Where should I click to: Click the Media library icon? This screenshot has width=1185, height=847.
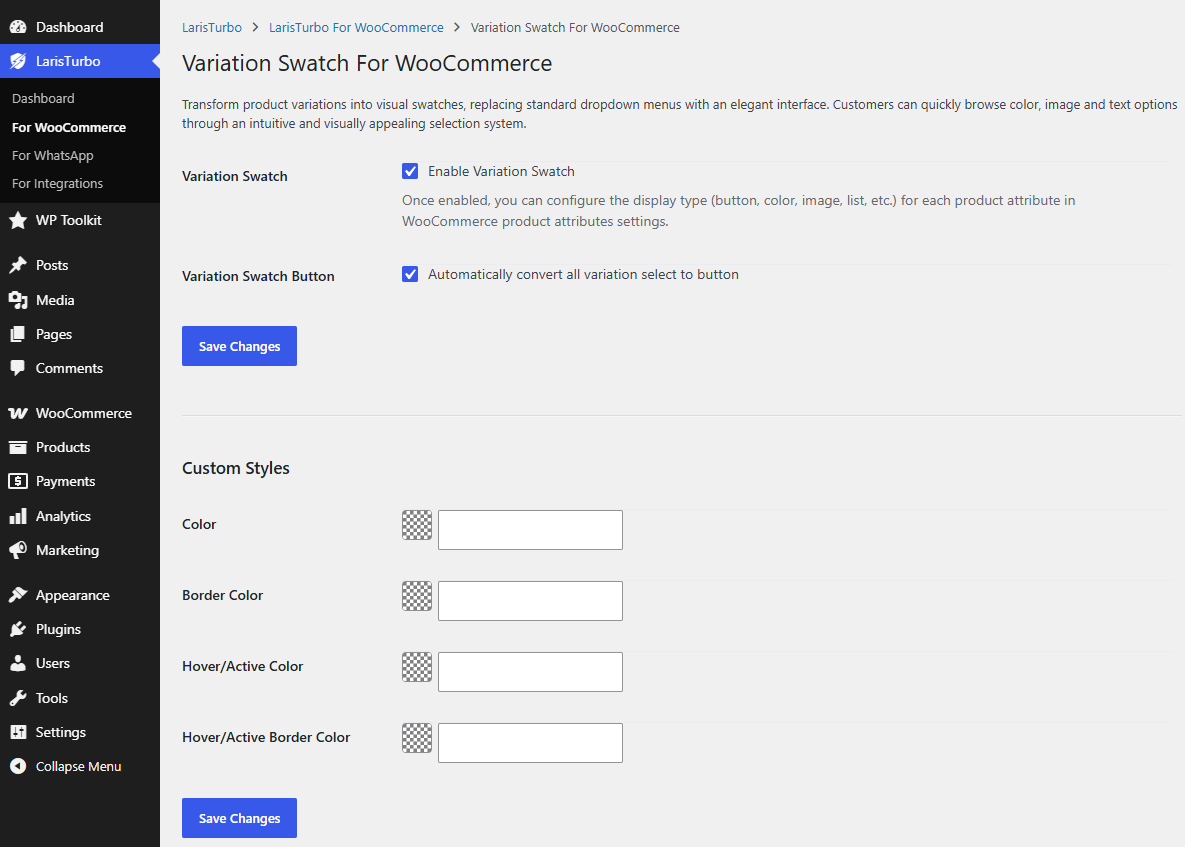18,300
